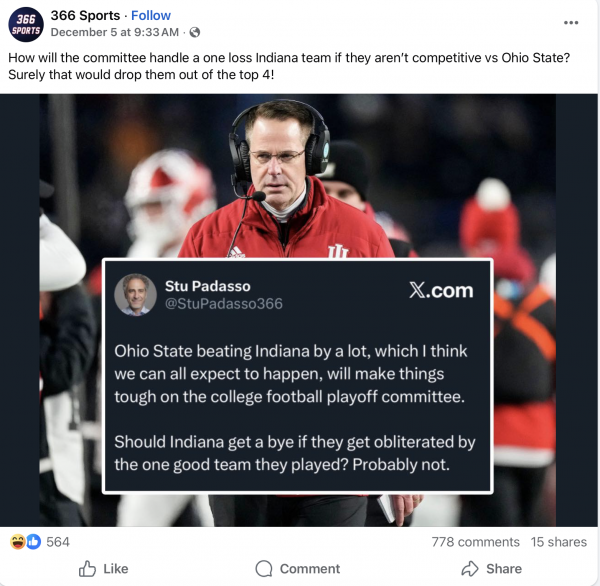Open the 366 Sports profile picture
Screen dimensions: 600x586
[26, 24]
